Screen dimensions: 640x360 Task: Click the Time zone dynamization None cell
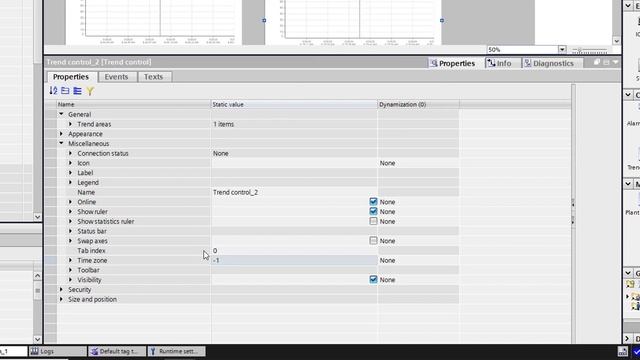418,260
